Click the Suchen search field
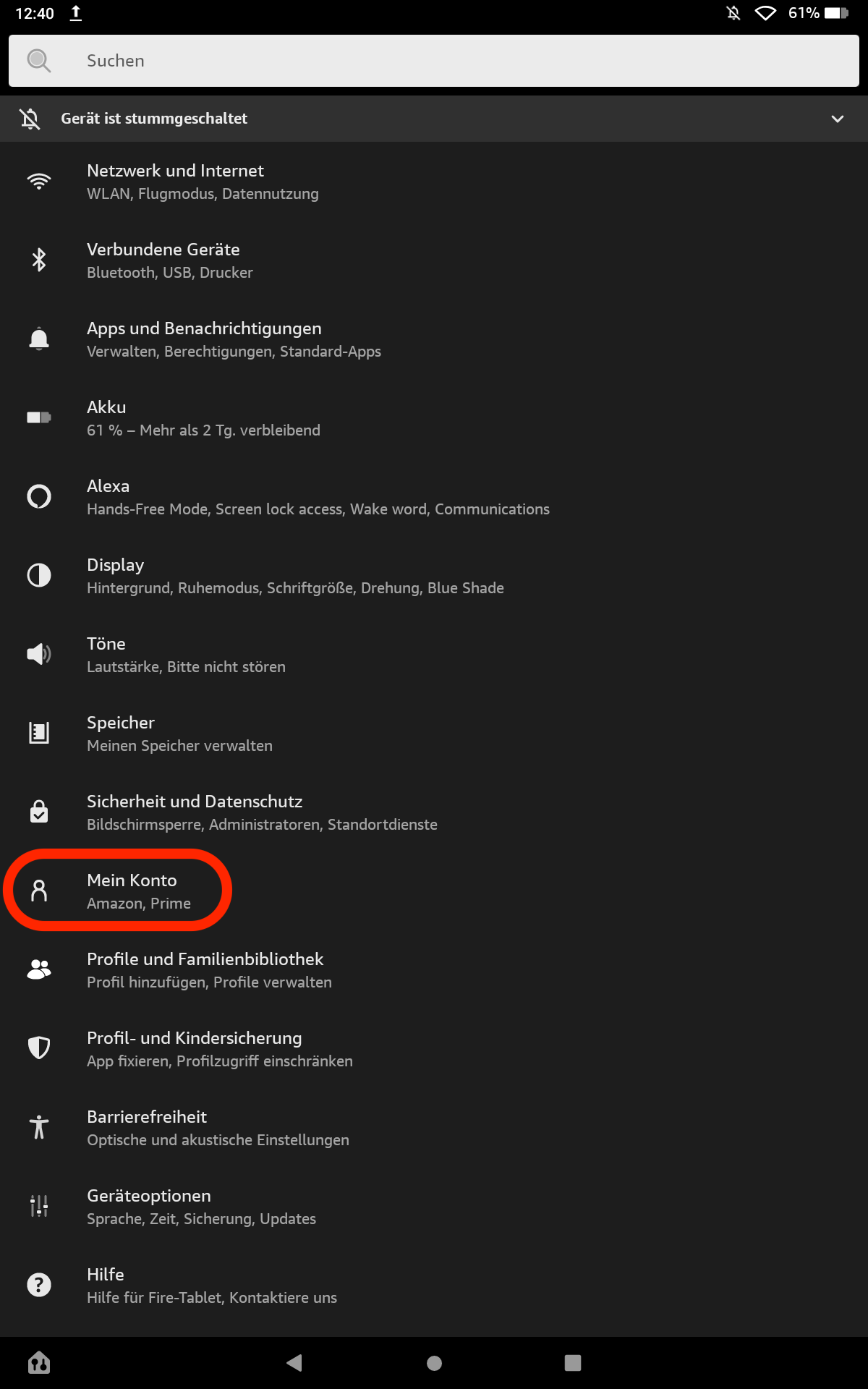The height and width of the screenshot is (1389, 868). 434,61
